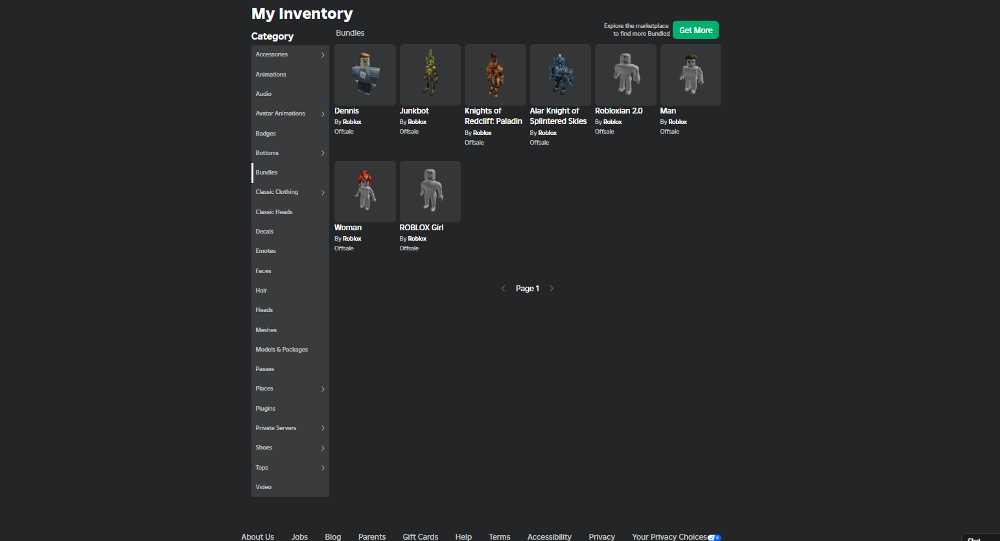This screenshot has height=541, width=1000.
Task: Expand the Private Servers category chevron
Action: tap(323, 428)
